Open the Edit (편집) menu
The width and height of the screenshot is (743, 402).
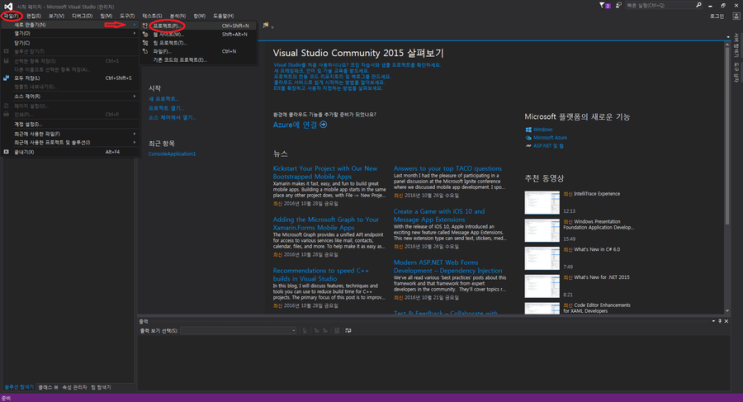(34, 16)
